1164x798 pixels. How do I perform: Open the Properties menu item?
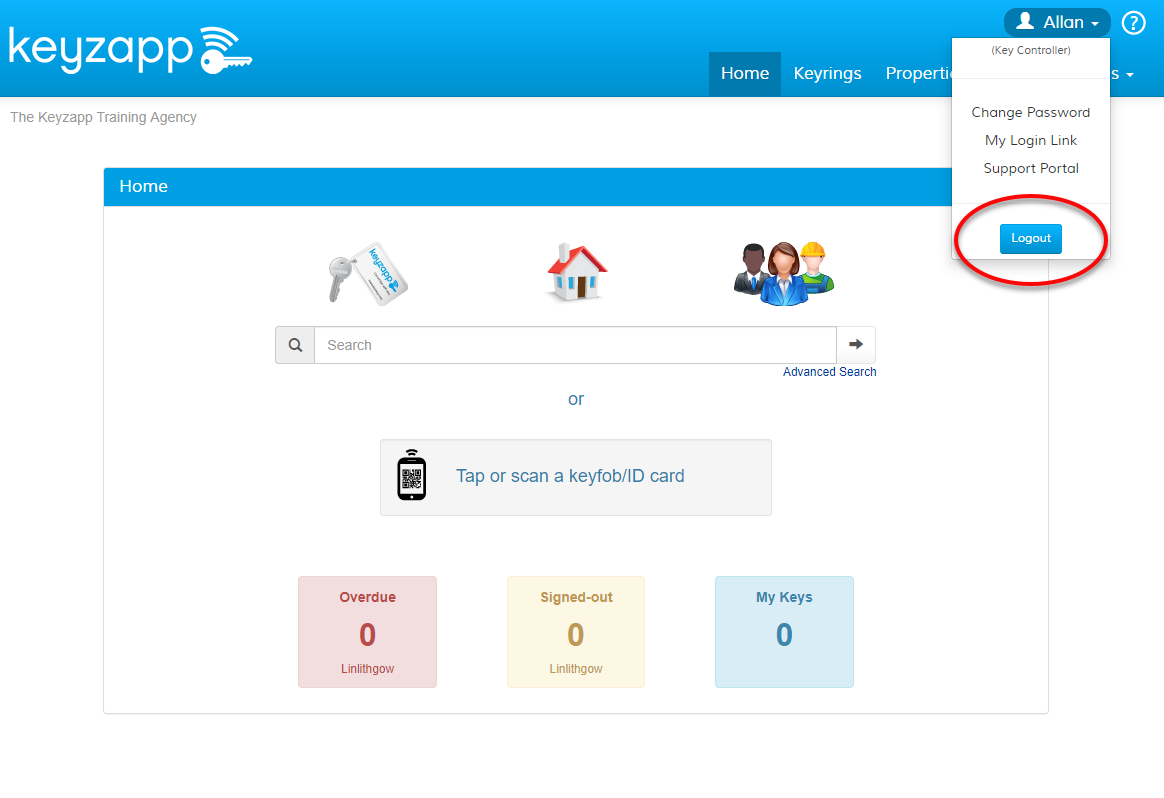[919, 73]
